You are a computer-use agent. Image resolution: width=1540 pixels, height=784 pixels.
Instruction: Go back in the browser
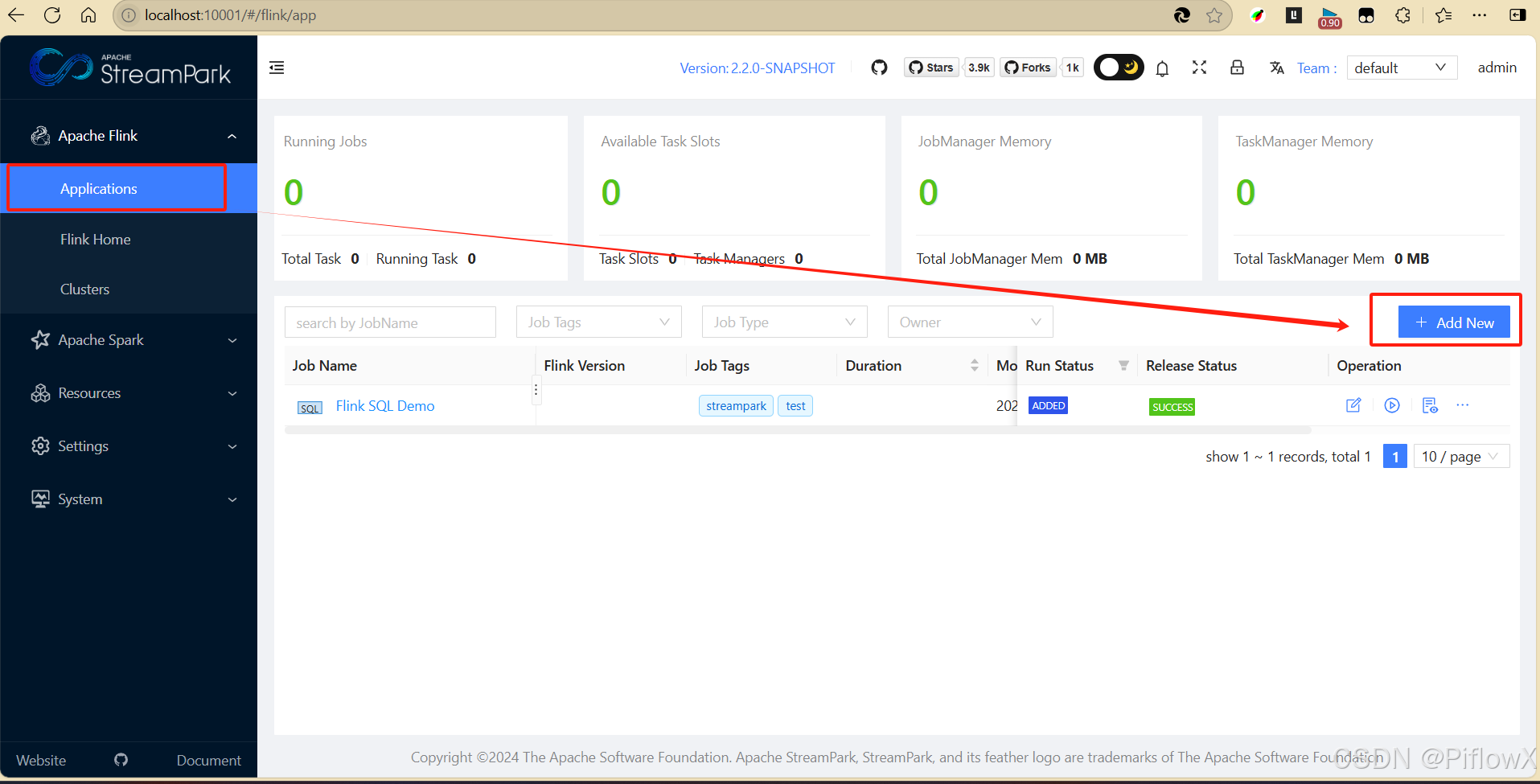tap(16, 15)
